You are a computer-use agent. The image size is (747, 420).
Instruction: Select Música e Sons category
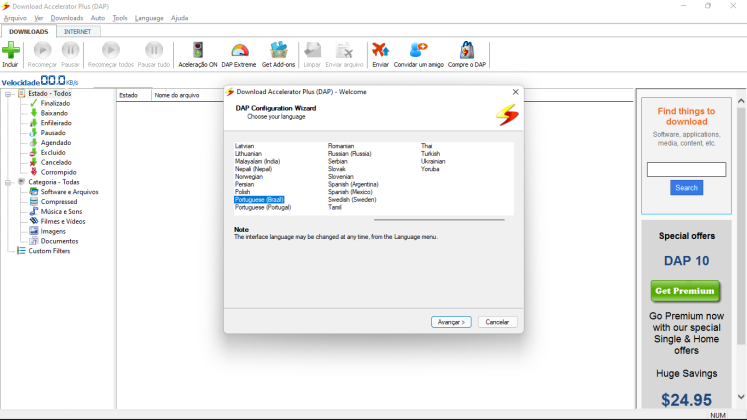tap(61, 211)
